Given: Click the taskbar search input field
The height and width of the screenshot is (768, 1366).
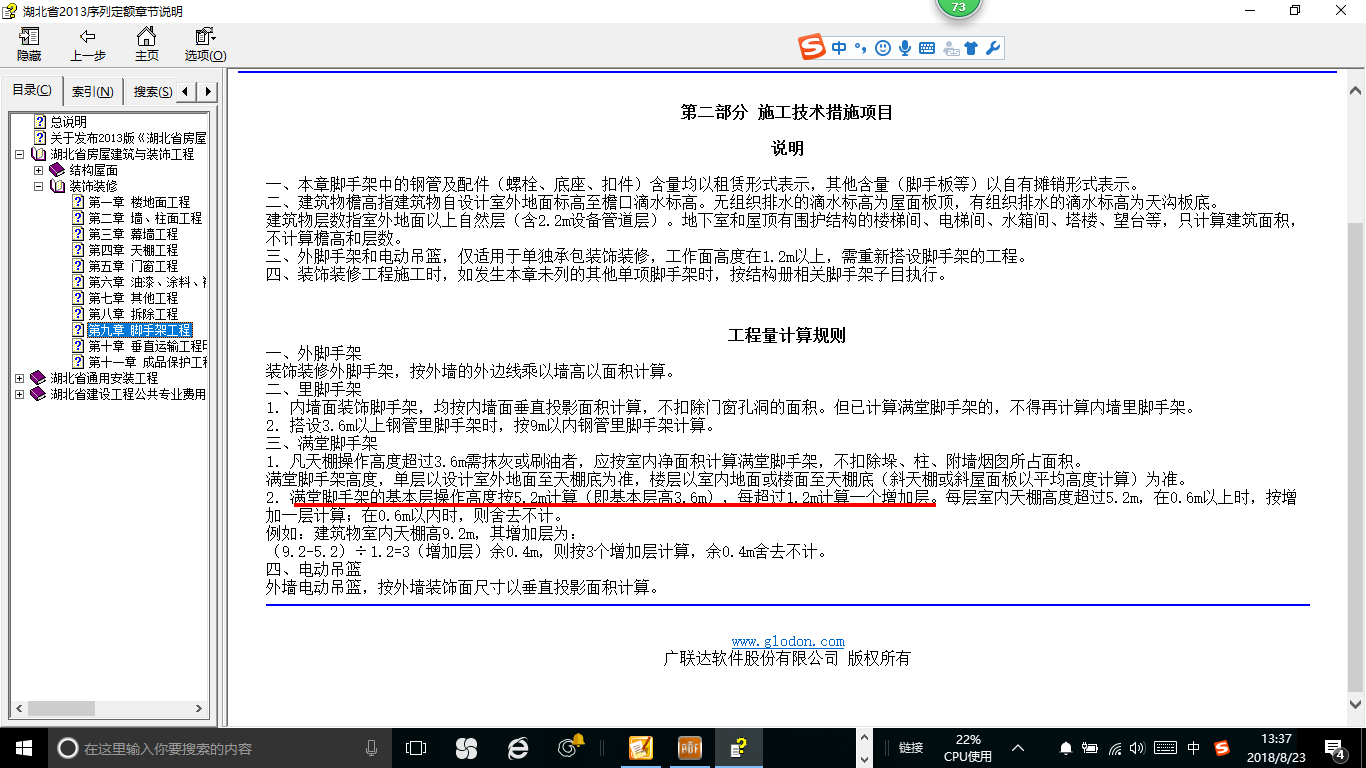Looking at the screenshot, I should [220, 748].
